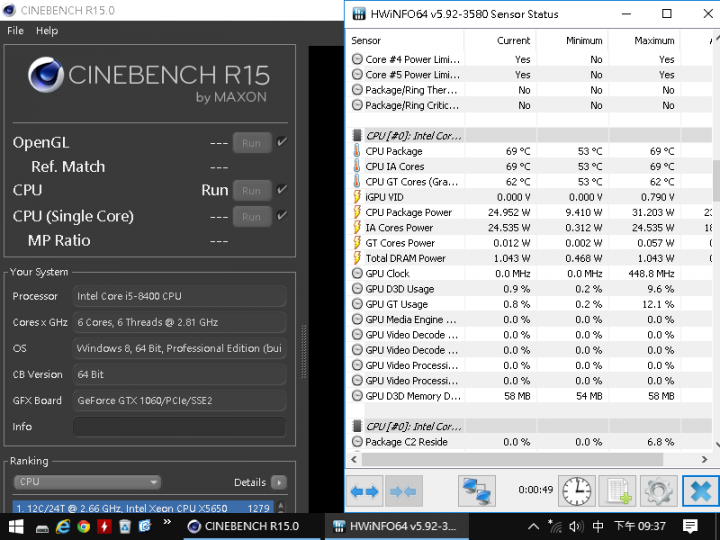Click the HWiNFO log file icon
Viewport: 720px width, 540px height.
[618, 491]
